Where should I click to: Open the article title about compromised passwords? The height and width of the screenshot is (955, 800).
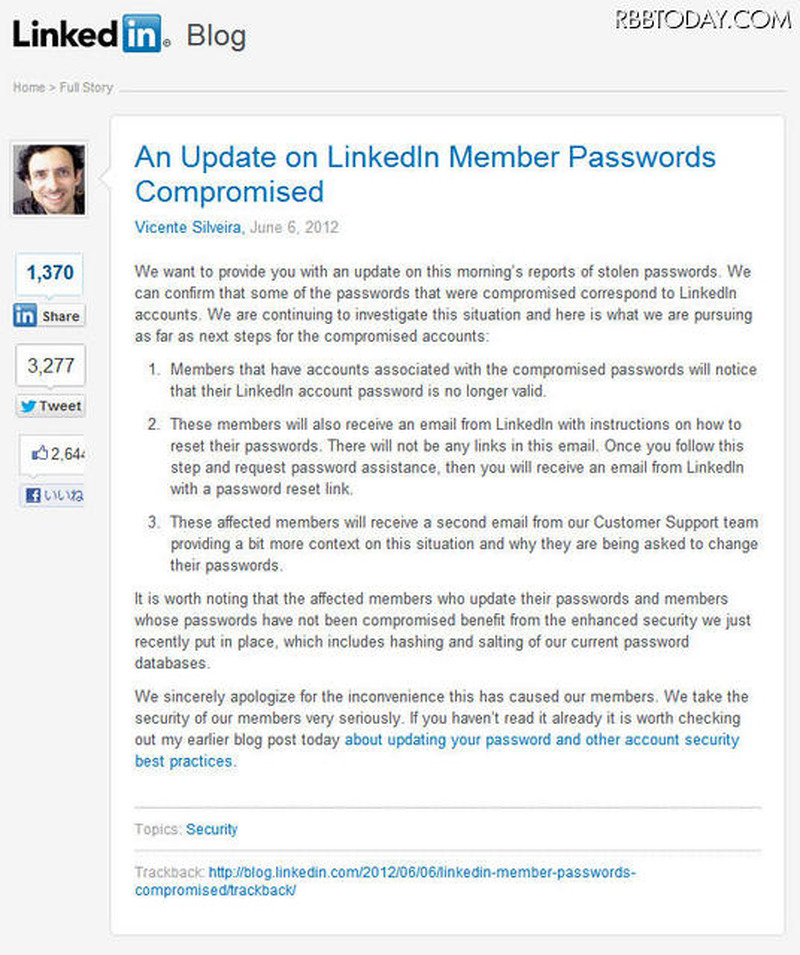(x=425, y=174)
